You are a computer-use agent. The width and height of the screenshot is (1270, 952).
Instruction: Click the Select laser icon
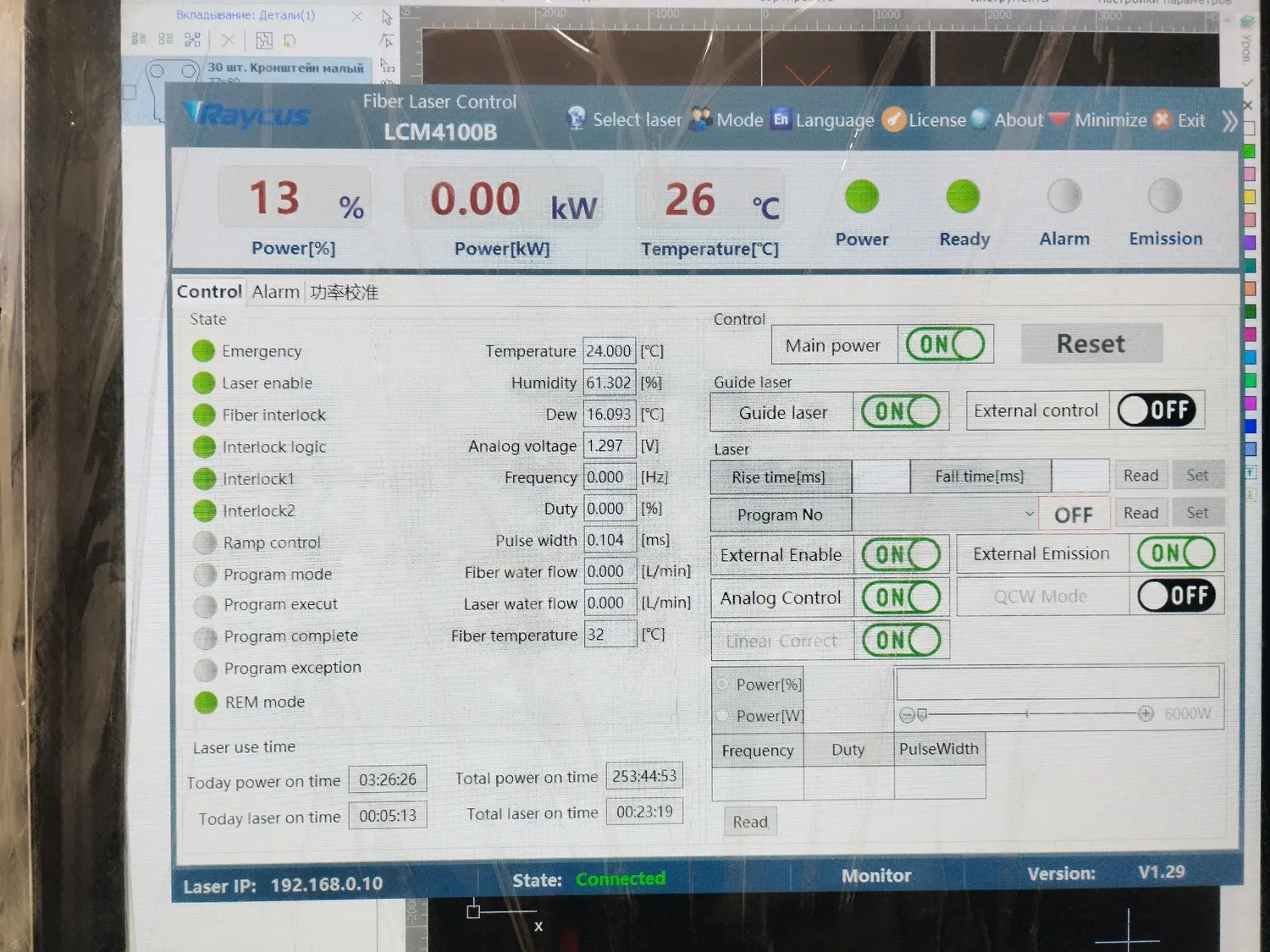coord(577,118)
